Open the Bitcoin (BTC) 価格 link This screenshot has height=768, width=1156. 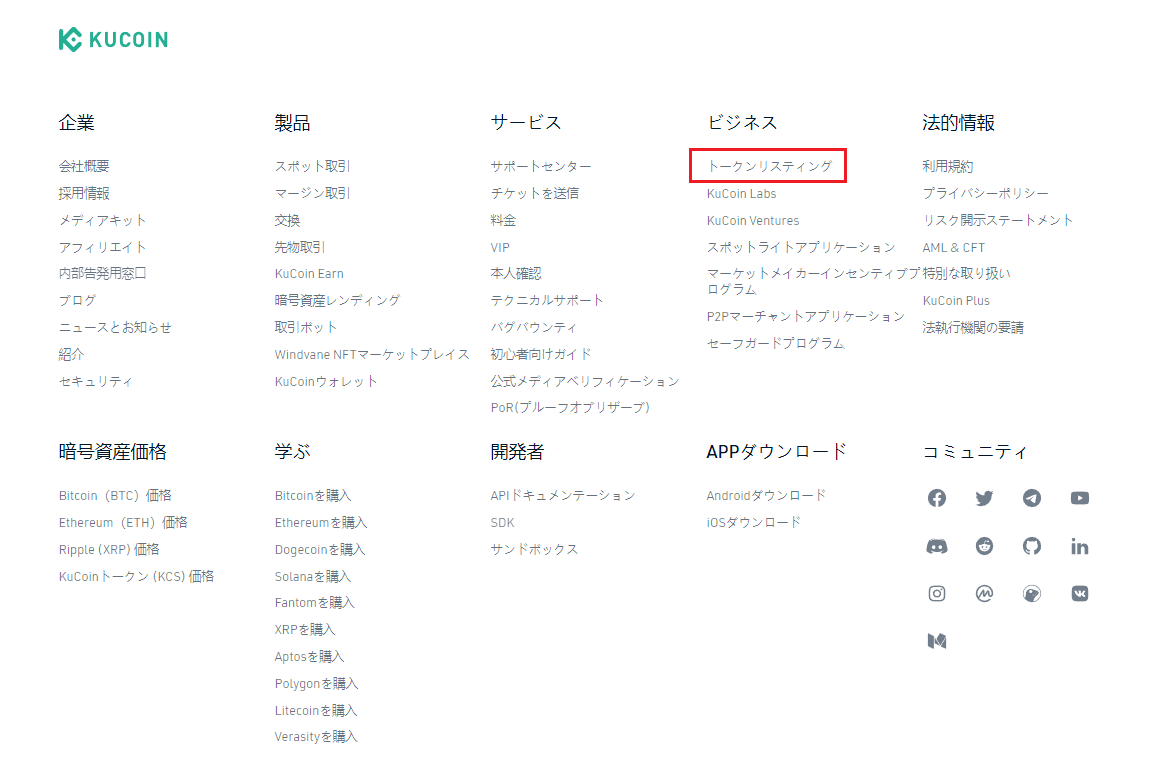click(115, 495)
